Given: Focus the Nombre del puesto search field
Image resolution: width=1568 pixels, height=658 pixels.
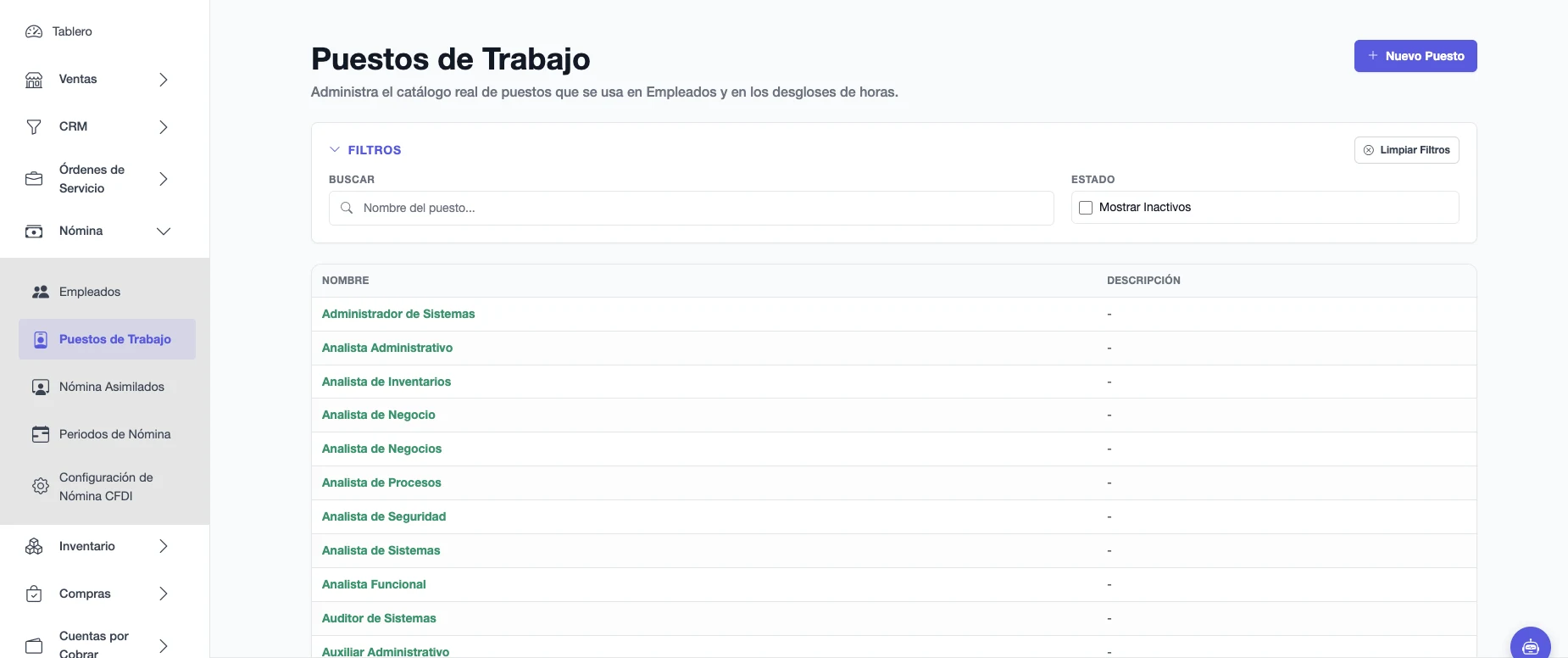Looking at the screenshot, I should 692,208.
